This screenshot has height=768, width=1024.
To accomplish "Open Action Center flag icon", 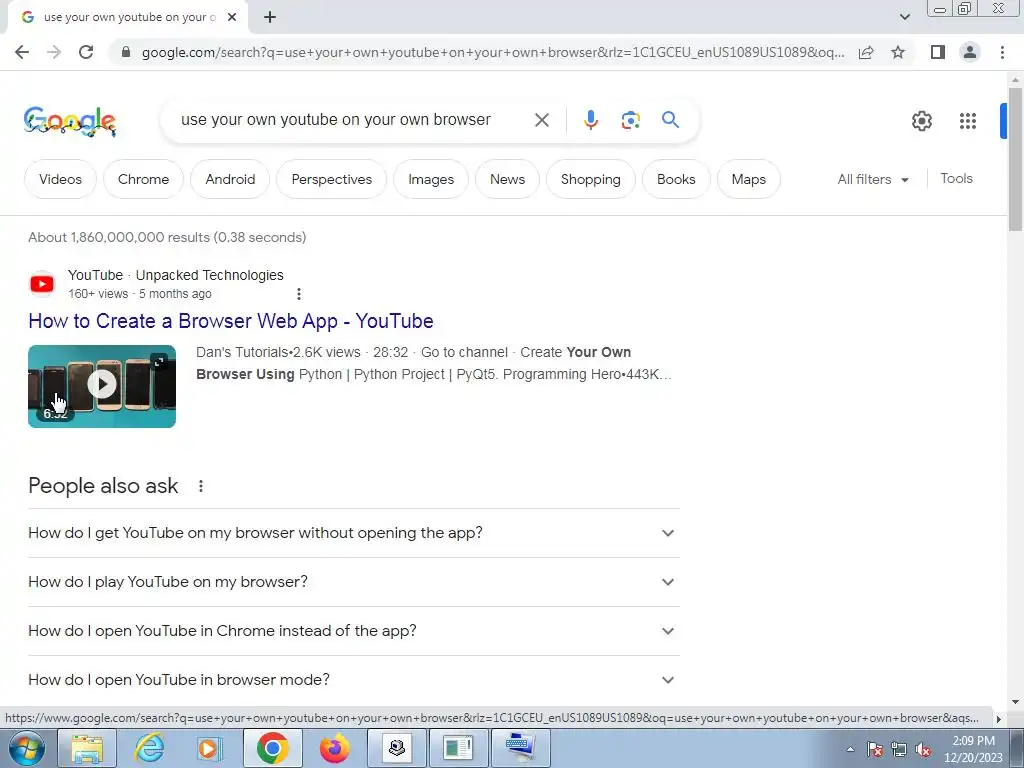I will 875,750.
